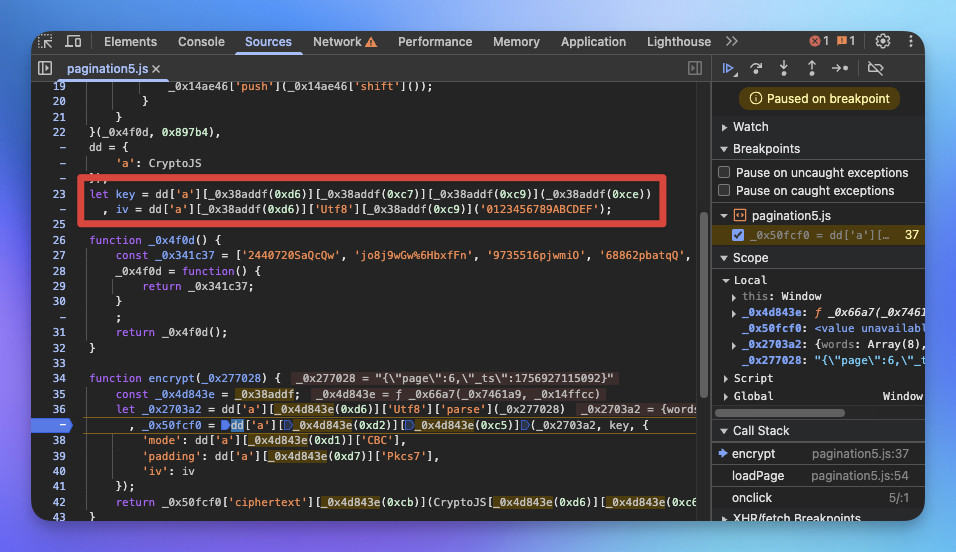Click the vertical scrollbar of the code editor
Screen dimensions: 956x552
point(704,304)
